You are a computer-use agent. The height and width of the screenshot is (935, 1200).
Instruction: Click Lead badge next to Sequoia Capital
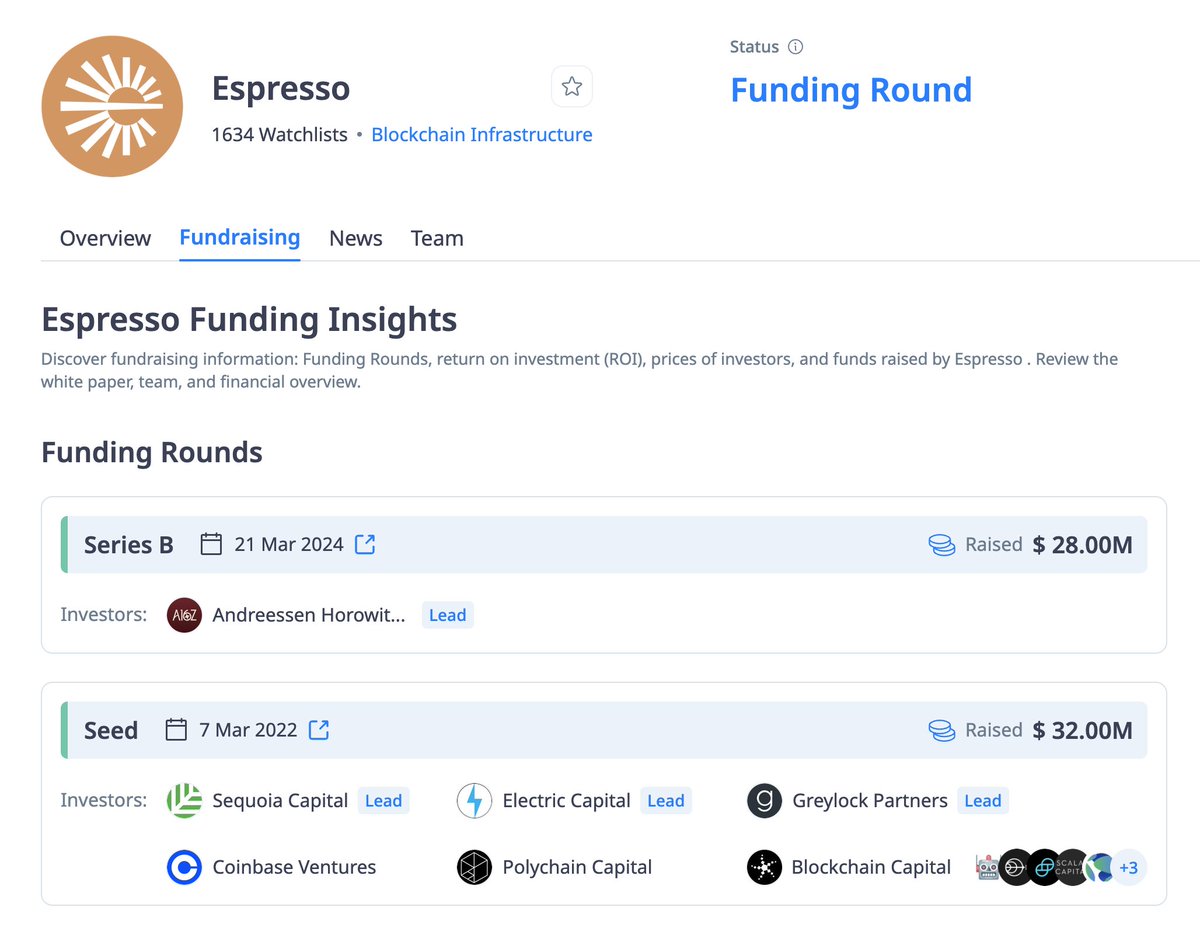(x=383, y=801)
